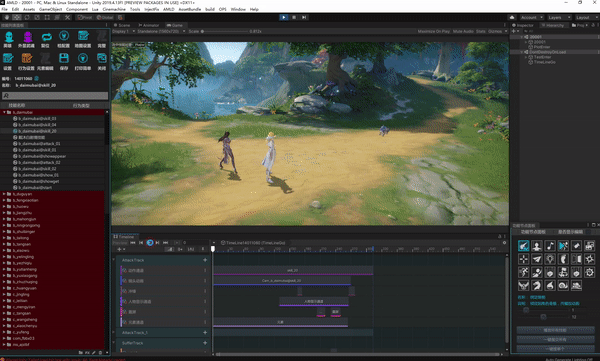Click the orange behavior settings icon
Viewport: 600px width, 361px height.
[27, 58]
